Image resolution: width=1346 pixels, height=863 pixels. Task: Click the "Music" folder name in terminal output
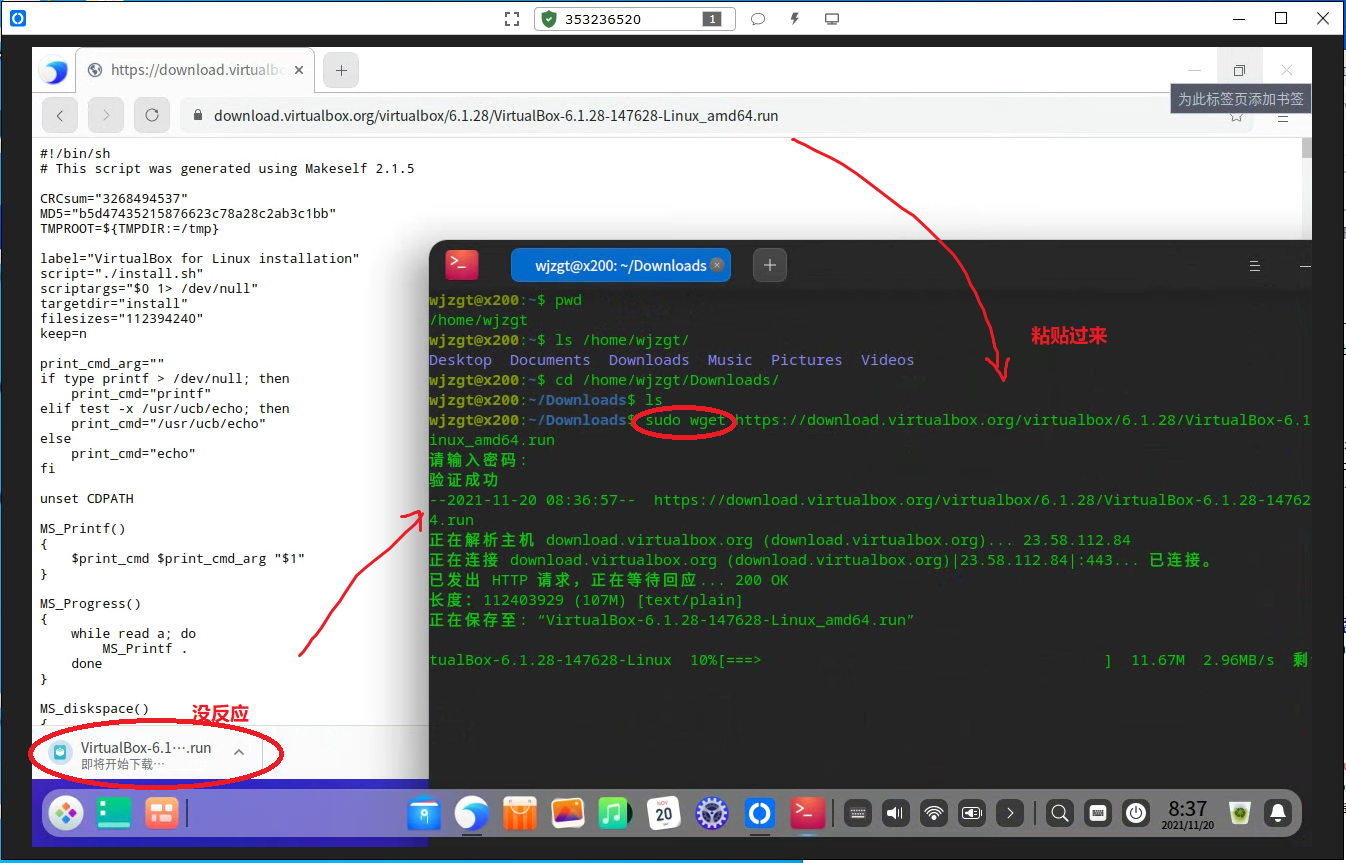coord(730,360)
